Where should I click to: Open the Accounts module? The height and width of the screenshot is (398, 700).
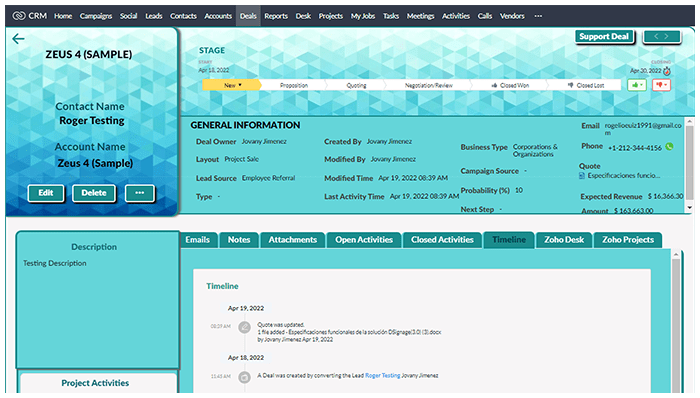218,16
